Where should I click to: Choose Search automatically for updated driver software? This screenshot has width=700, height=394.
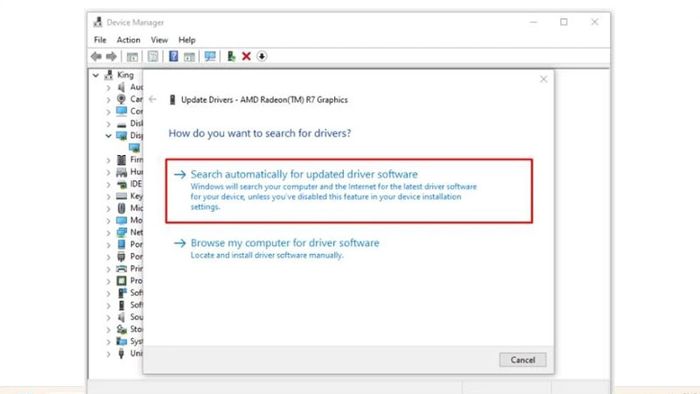coord(349,191)
